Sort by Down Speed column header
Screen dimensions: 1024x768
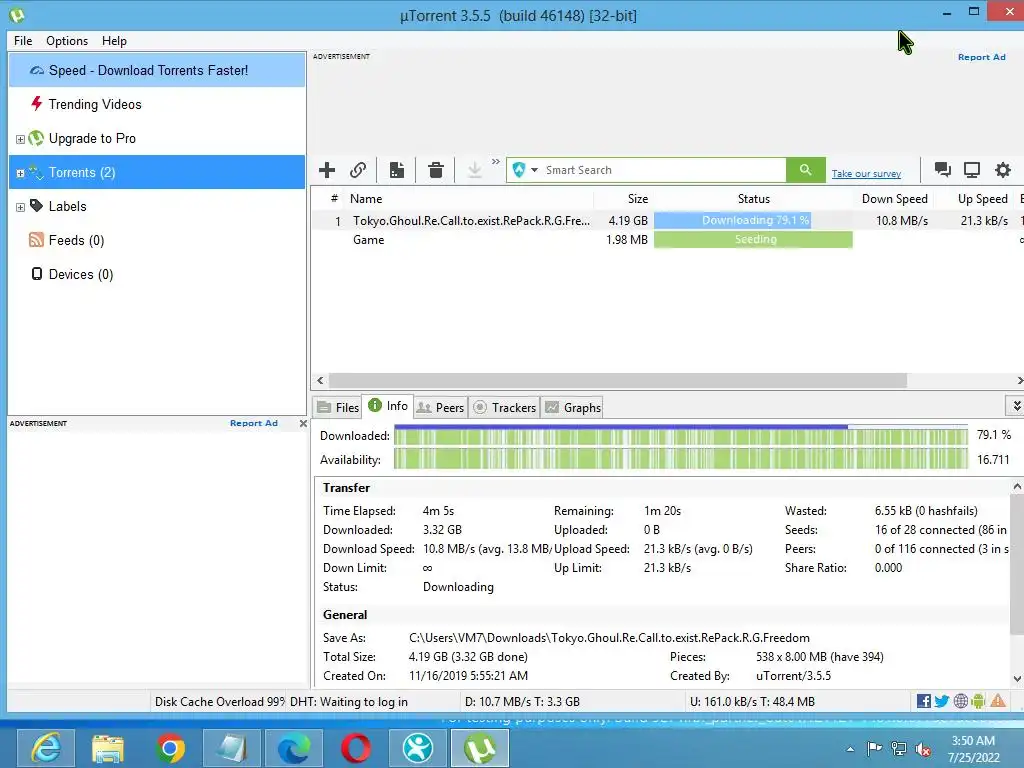(894, 199)
